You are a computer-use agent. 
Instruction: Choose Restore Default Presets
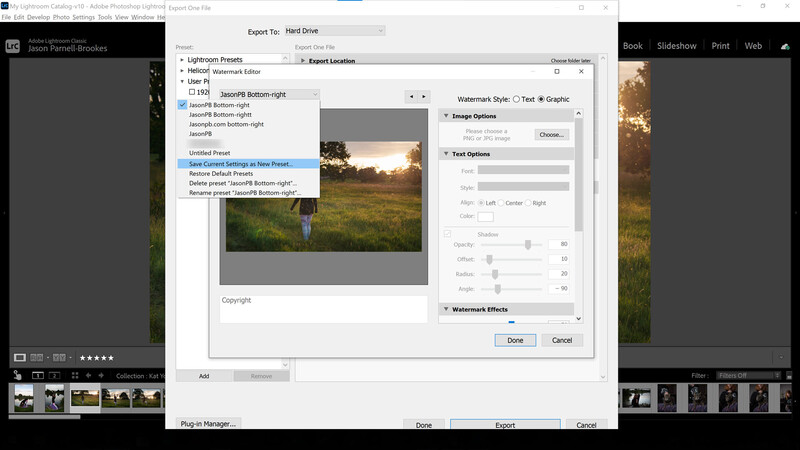pos(248,173)
